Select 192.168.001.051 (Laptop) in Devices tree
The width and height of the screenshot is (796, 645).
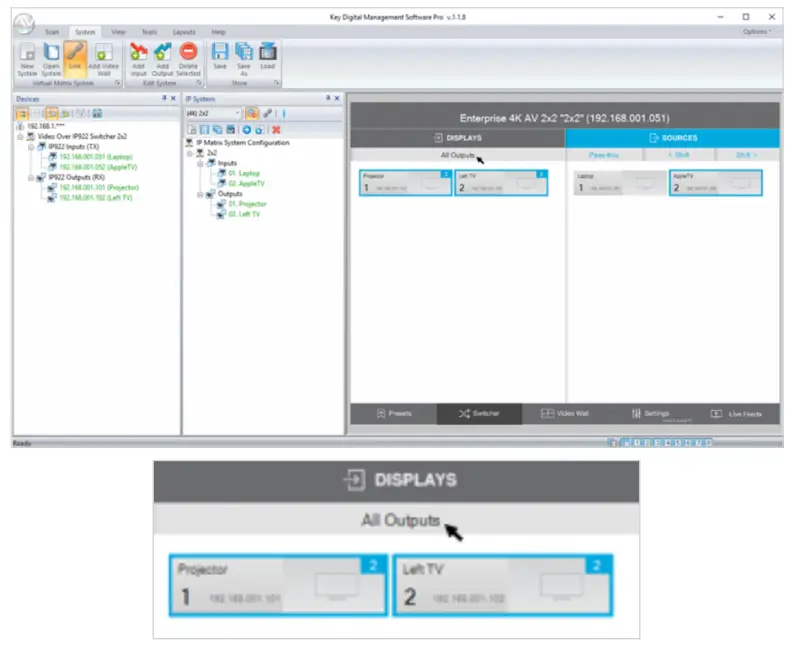[96, 157]
